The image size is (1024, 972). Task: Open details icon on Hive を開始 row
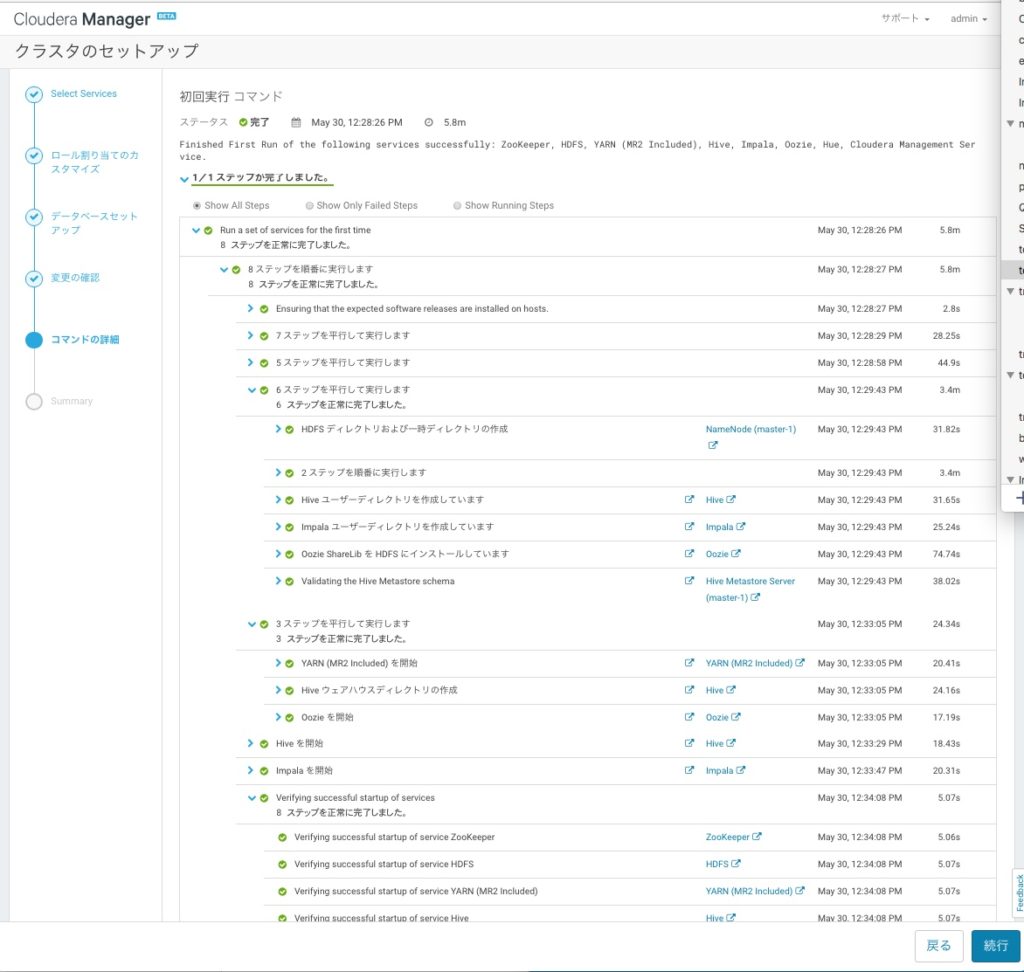coord(689,743)
